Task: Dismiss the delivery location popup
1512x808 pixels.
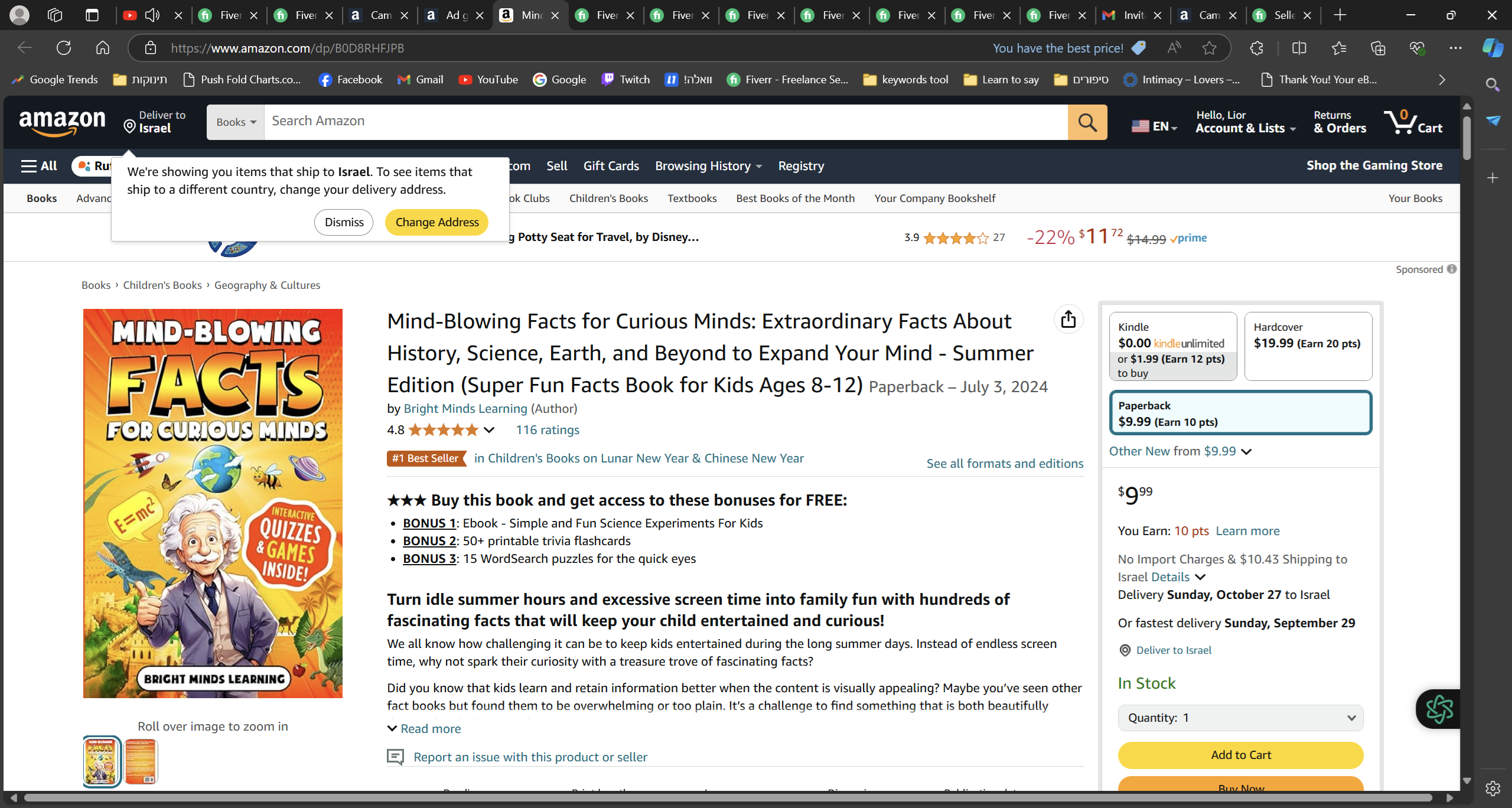Action: coord(344,222)
